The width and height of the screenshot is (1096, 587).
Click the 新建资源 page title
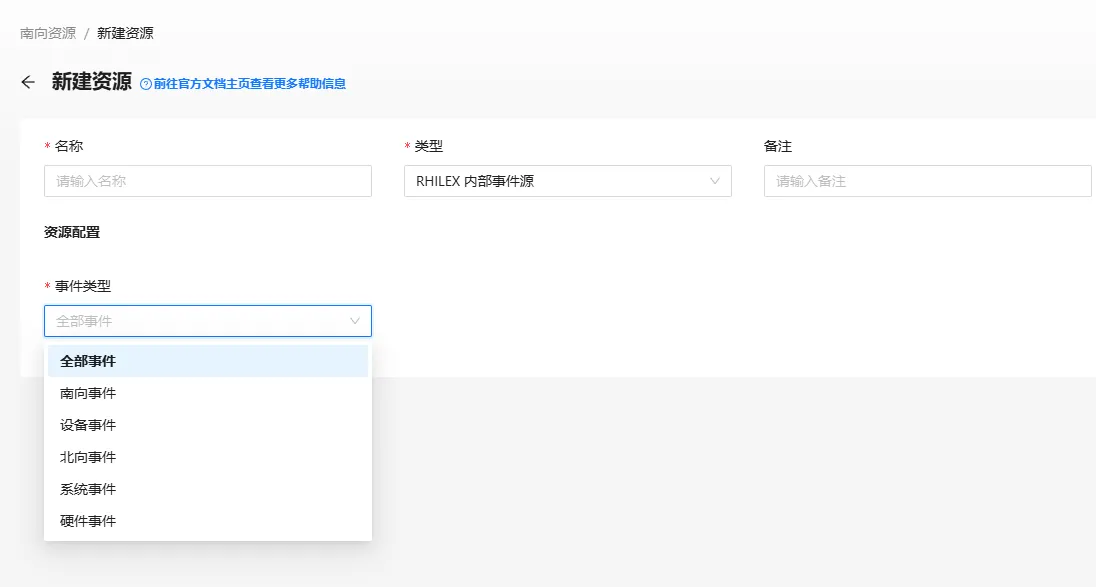pos(92,82)
